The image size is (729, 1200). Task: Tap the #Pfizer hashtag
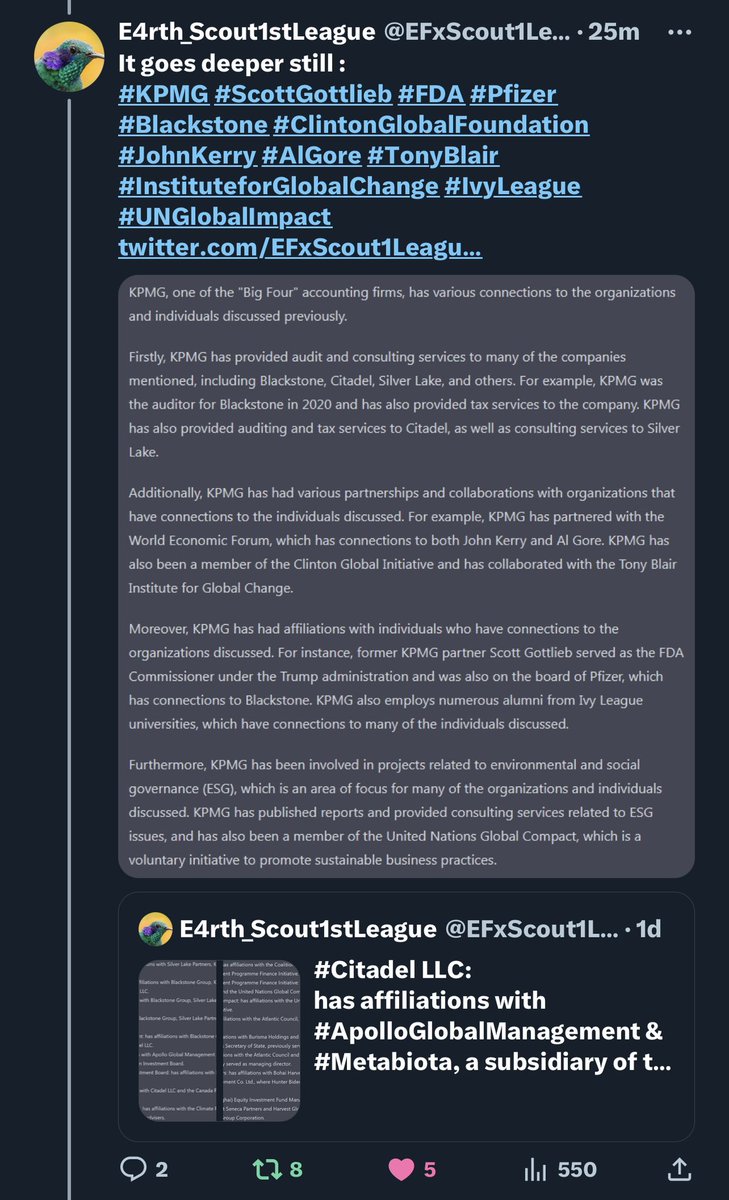(512, 94)
